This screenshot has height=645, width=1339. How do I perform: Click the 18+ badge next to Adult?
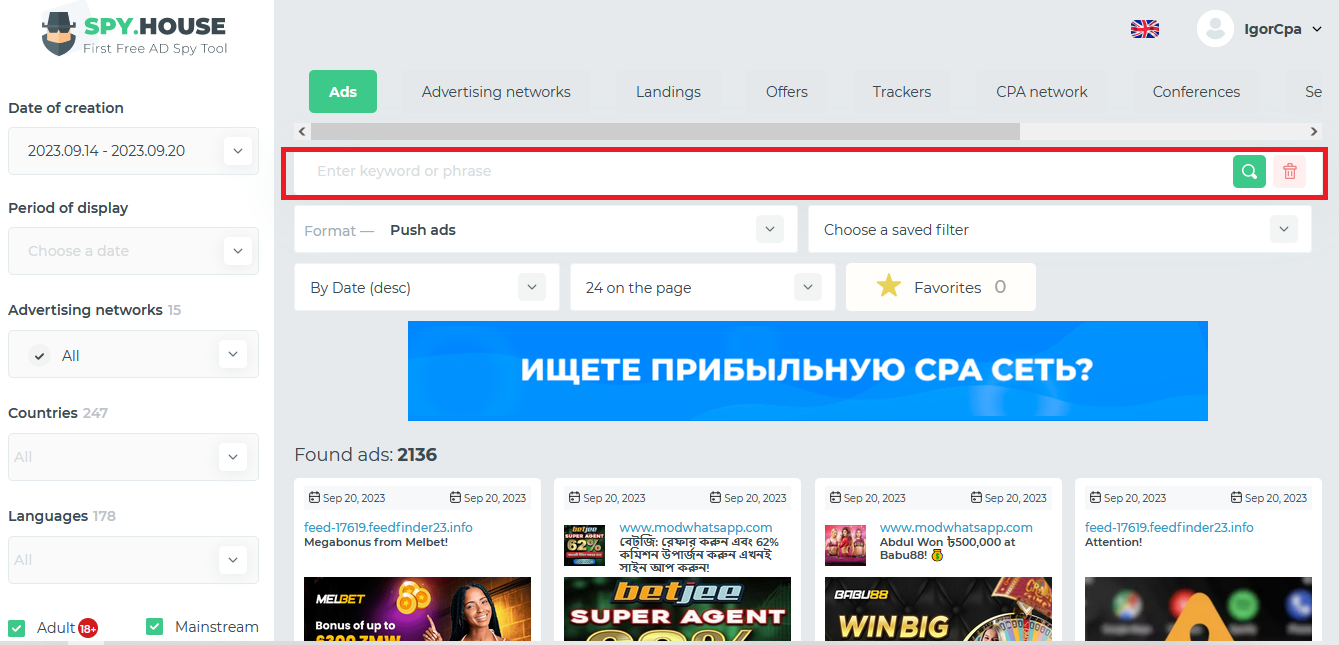pyautogui.click(x=88, y=628)
